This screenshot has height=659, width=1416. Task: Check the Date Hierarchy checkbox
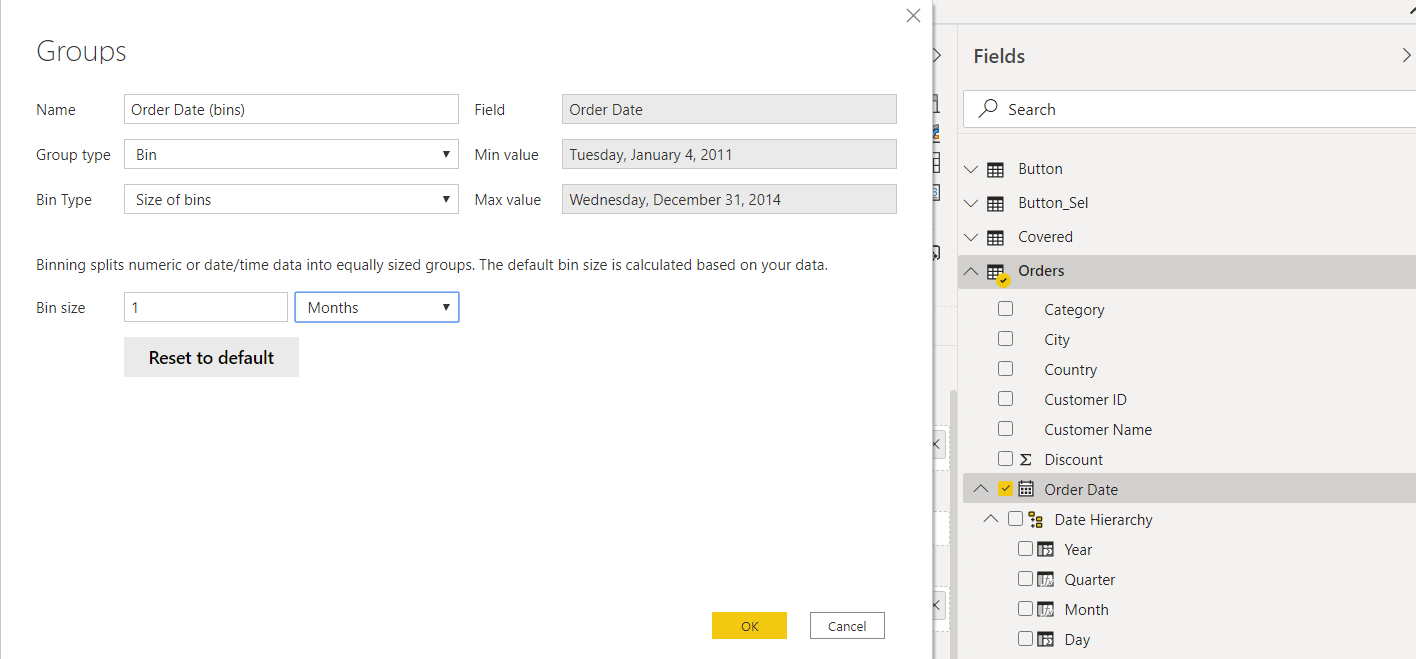[1015, 519]
